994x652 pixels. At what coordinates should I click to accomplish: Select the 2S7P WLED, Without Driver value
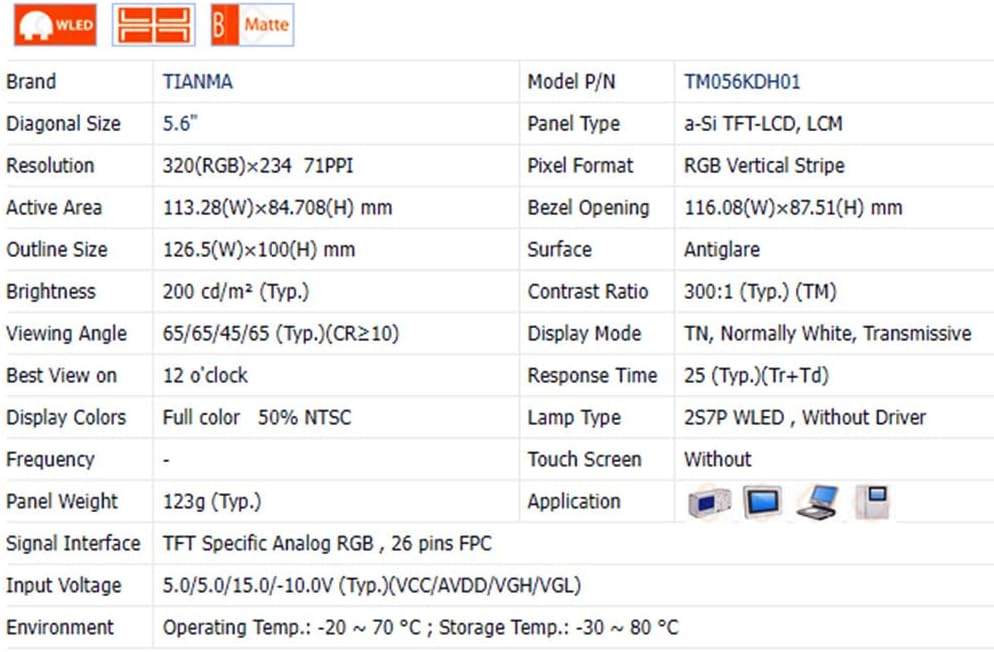tap(805, 418)
